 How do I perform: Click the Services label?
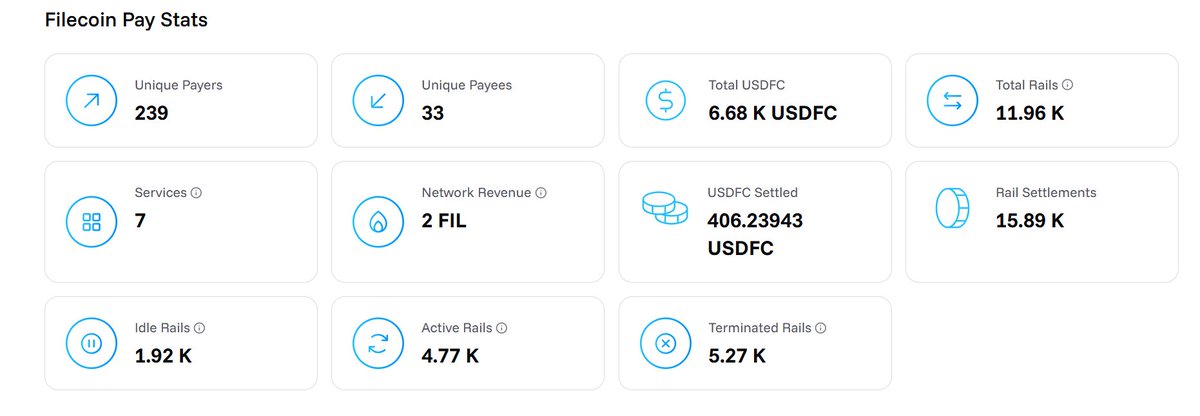160,193
